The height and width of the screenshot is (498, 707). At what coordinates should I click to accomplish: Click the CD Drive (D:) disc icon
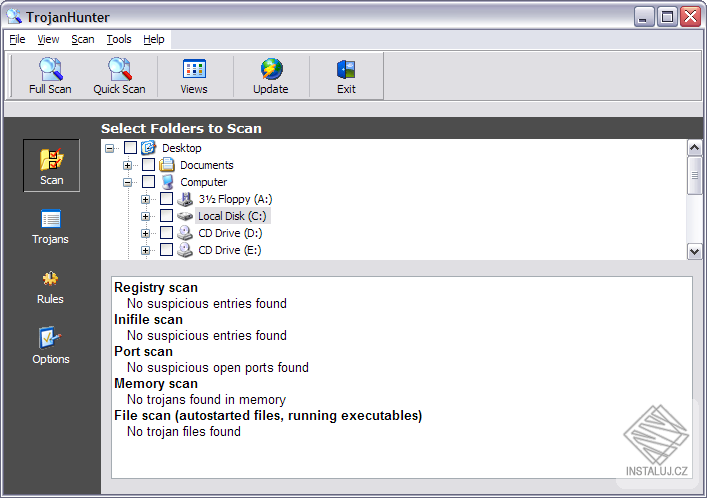(x=185, y=233)
